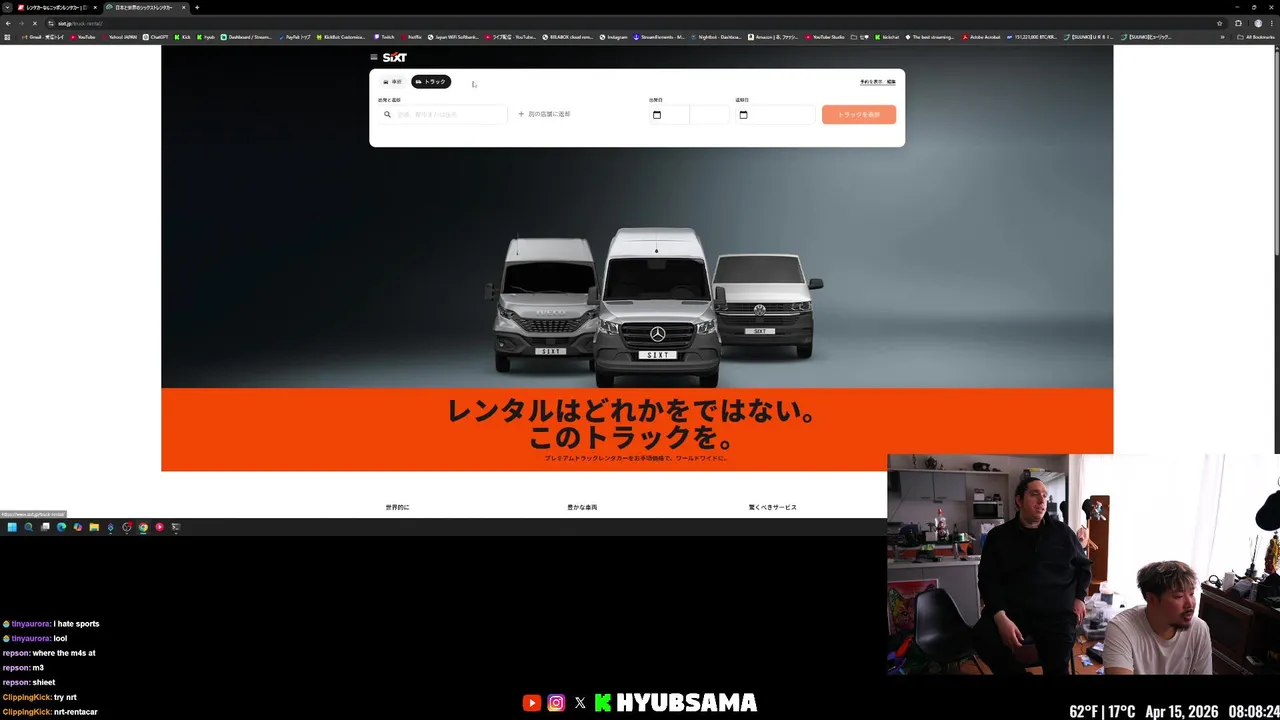This screenshot has width=1280, height=720.
Task: Click the browser forward arrow
Action: coord(21,23)
